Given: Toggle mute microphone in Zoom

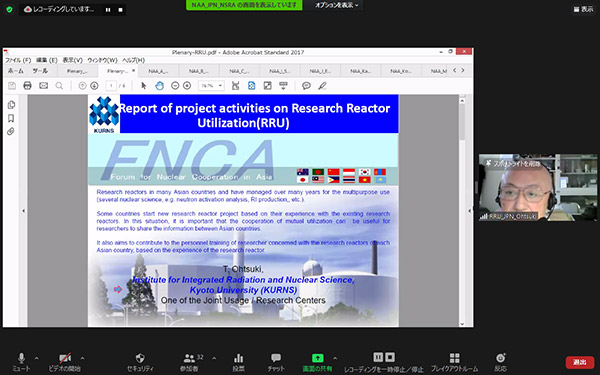Looking at the screenshot, I should [x=21, y=362].
